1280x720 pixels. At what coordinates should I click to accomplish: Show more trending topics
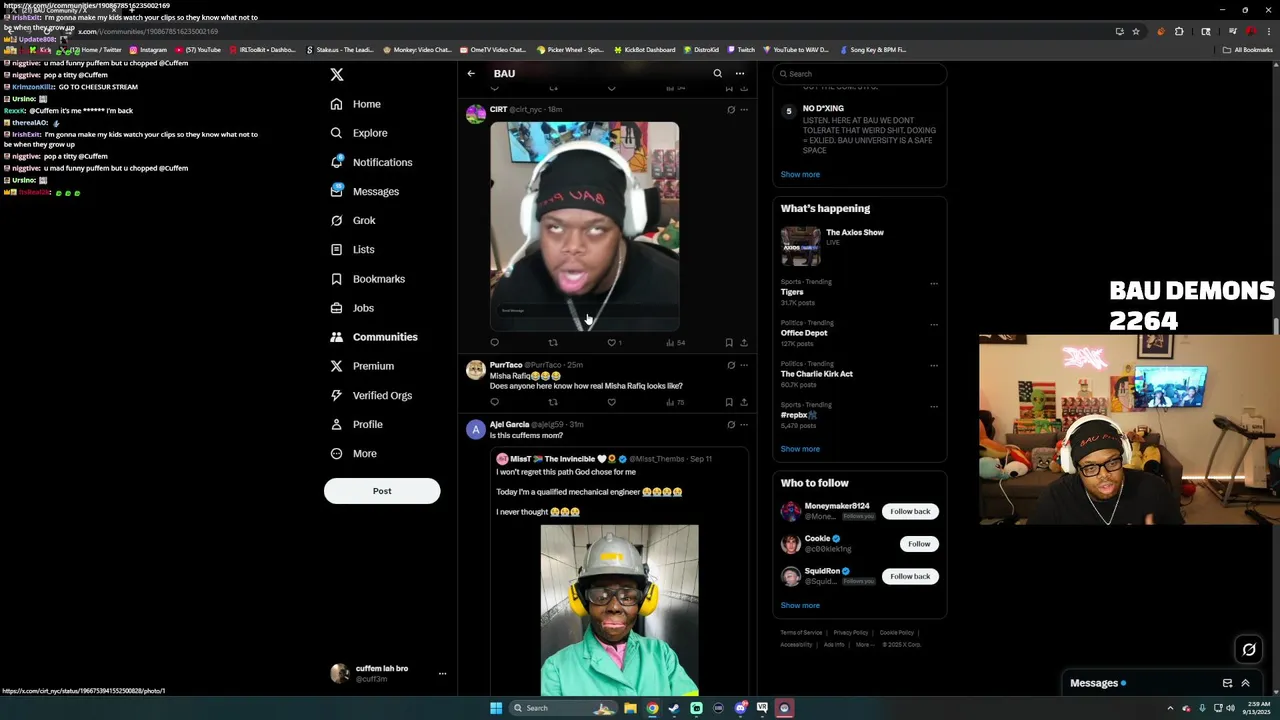[x=800, y=449]
